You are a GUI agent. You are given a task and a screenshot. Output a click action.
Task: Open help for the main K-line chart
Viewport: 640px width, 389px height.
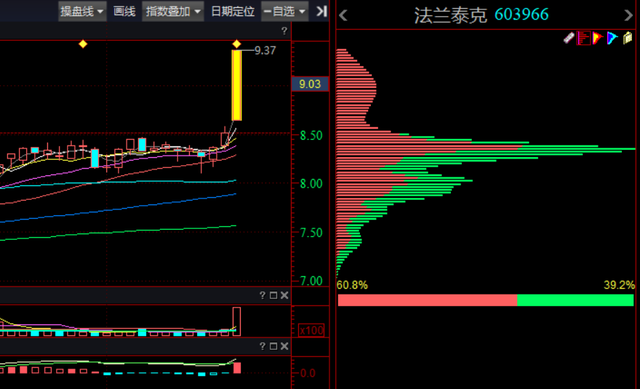(x=284, y=31)
